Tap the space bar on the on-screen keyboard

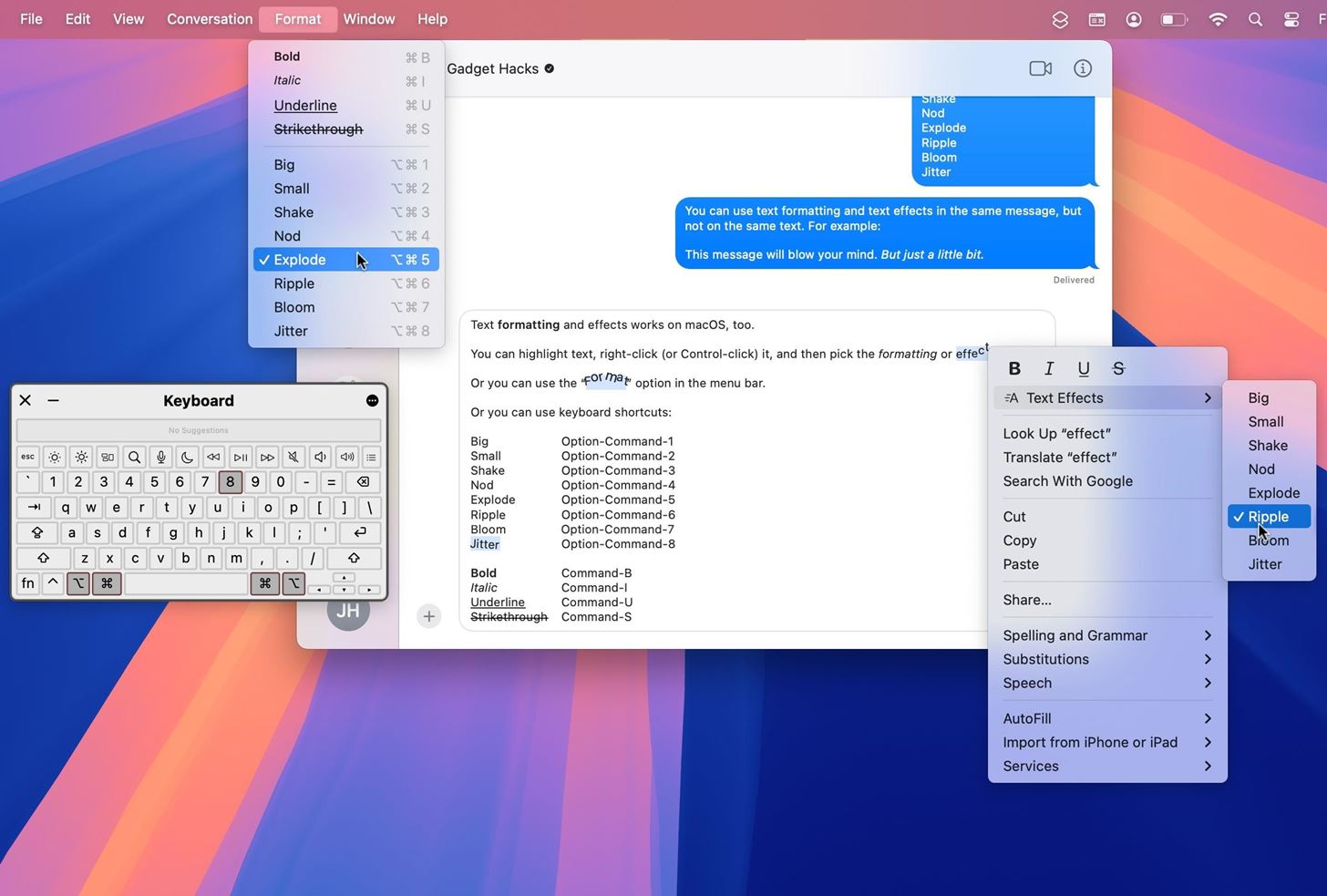(186, 582)
